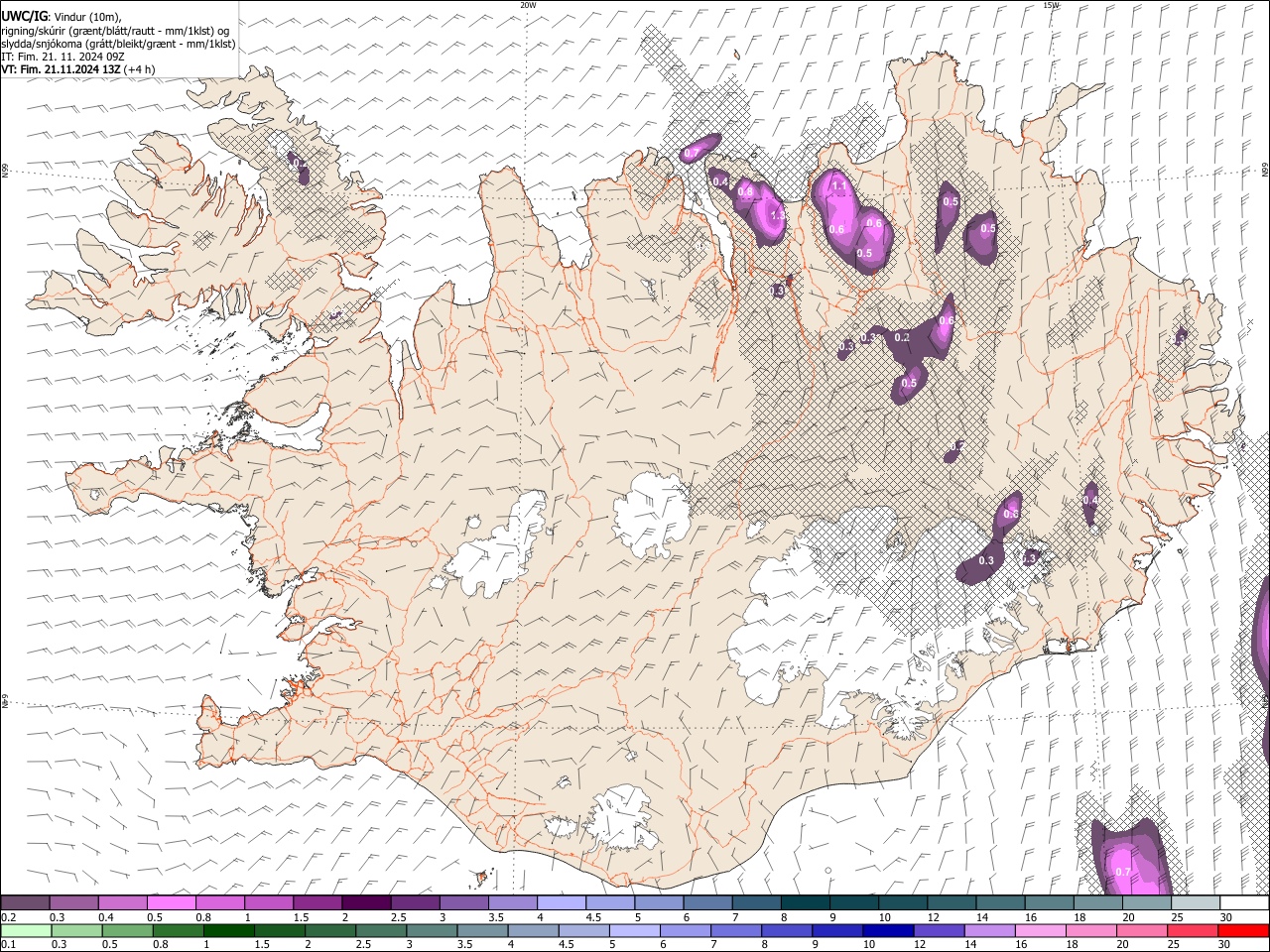The width and height of the screenshot is (1270, 952).
Task: Click the 'IT: Fim. 21. 11. 2024 09Z' line
Action: pyautogui.click(x=63, y=57)
